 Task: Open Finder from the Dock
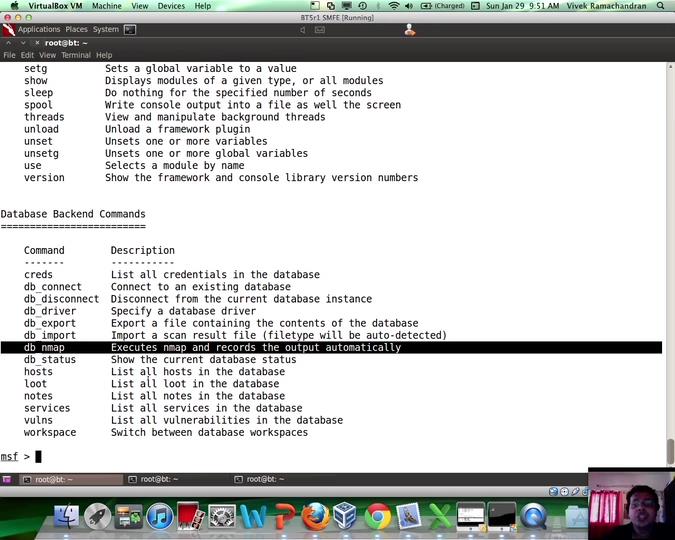pyautogui.click(x=66, y=516)
